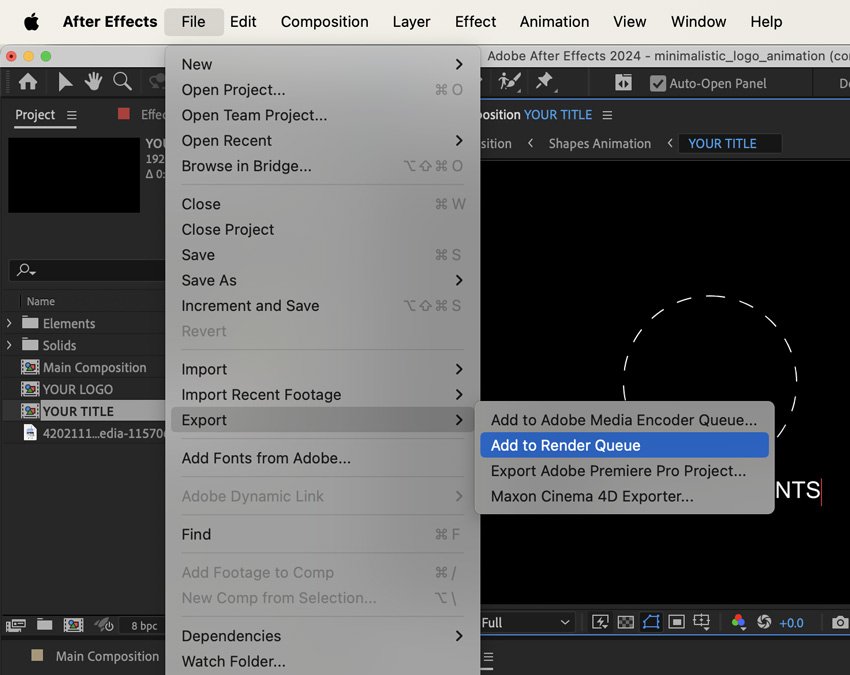Open the Full resolution dropdown
Image resolution: width=850 pixels, height=675 pixels.
point(525,622)
